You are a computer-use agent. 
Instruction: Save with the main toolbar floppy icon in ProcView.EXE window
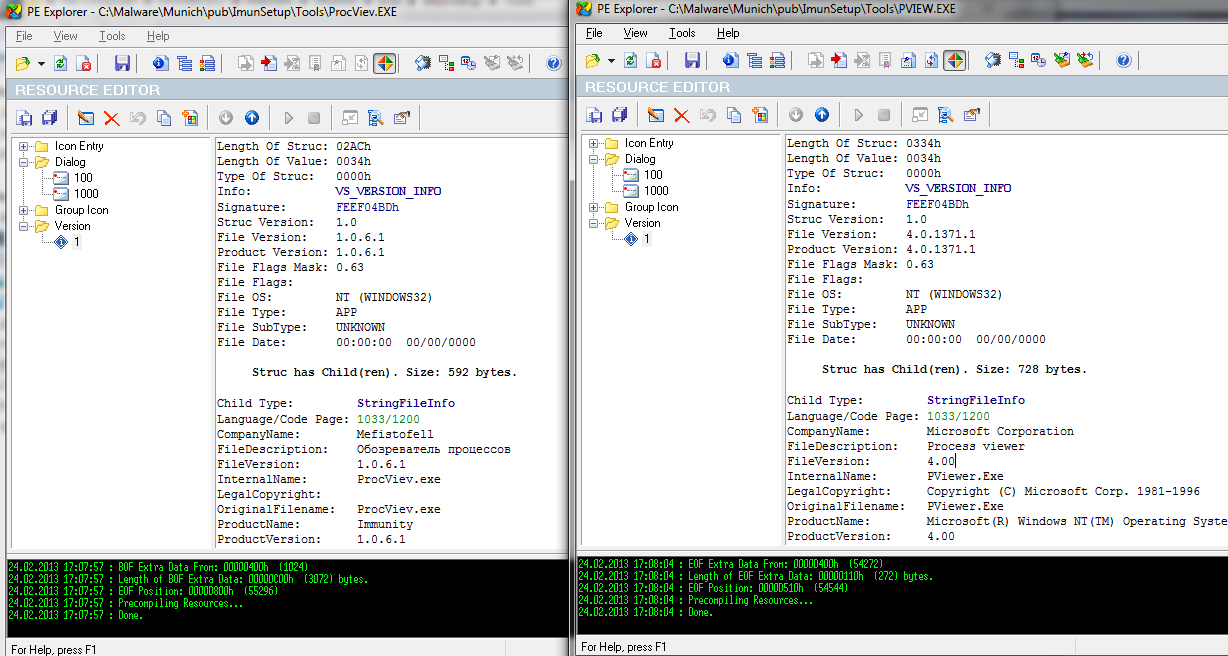(x=123, y=63)
